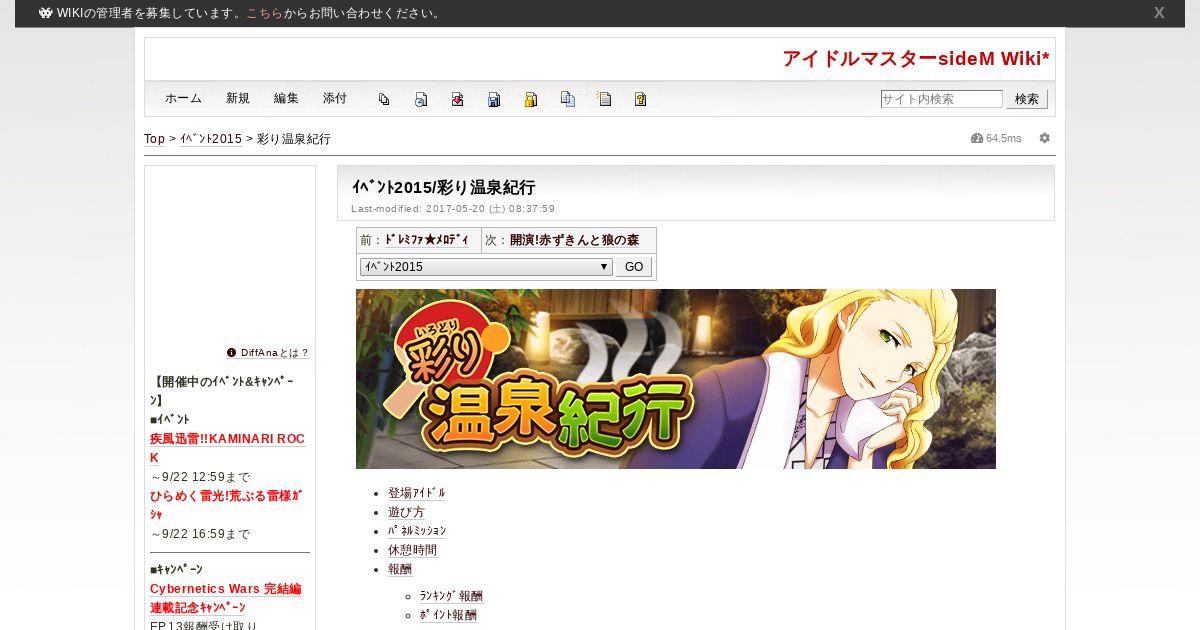Open previous event ﾄﾞﾚﾐﾌｧ★ﾒﾛﾃﾞｨ link
1200x630 pixels.
[426, 240]
